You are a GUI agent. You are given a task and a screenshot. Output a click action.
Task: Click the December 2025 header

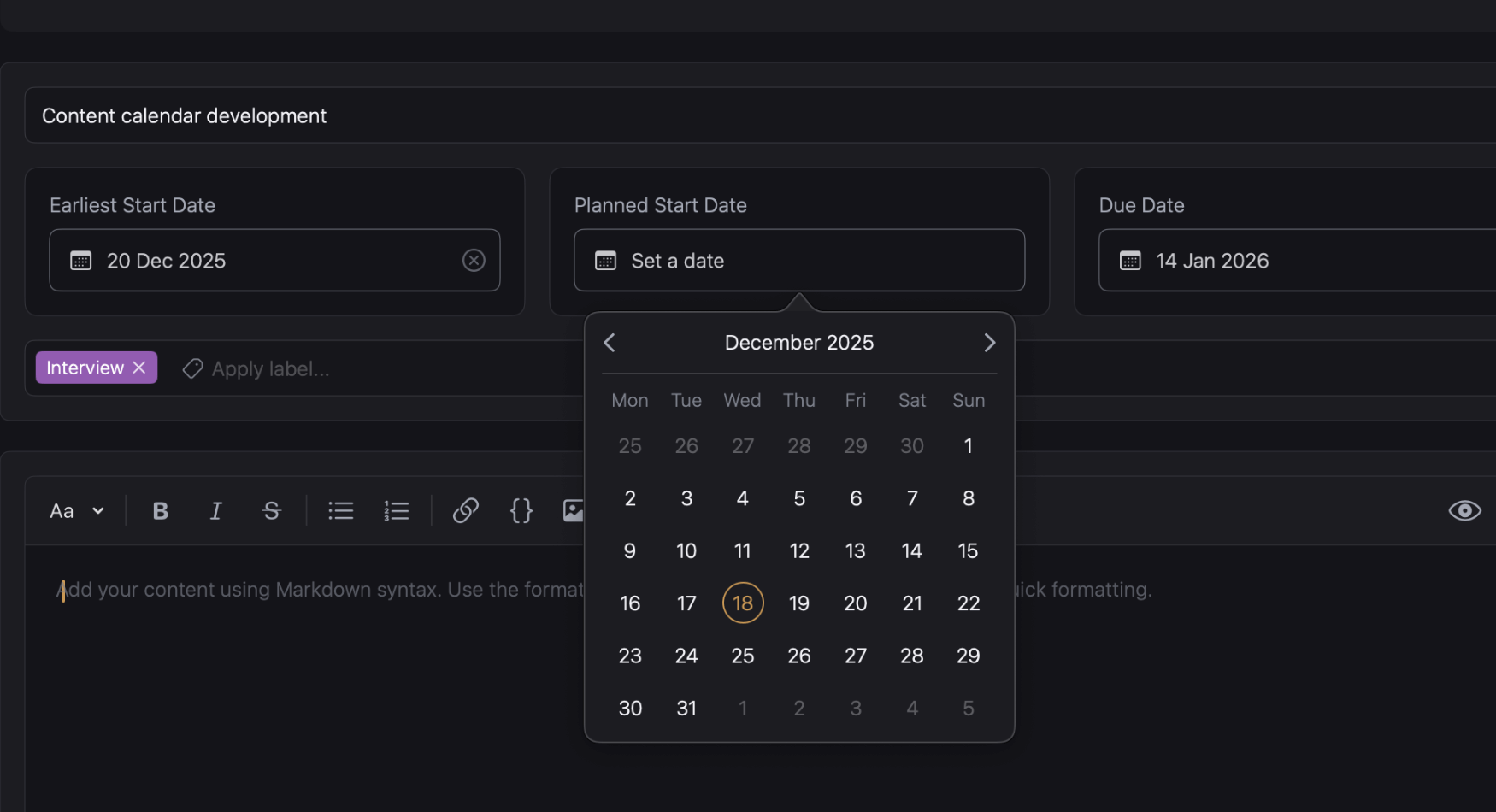point(798,342)
